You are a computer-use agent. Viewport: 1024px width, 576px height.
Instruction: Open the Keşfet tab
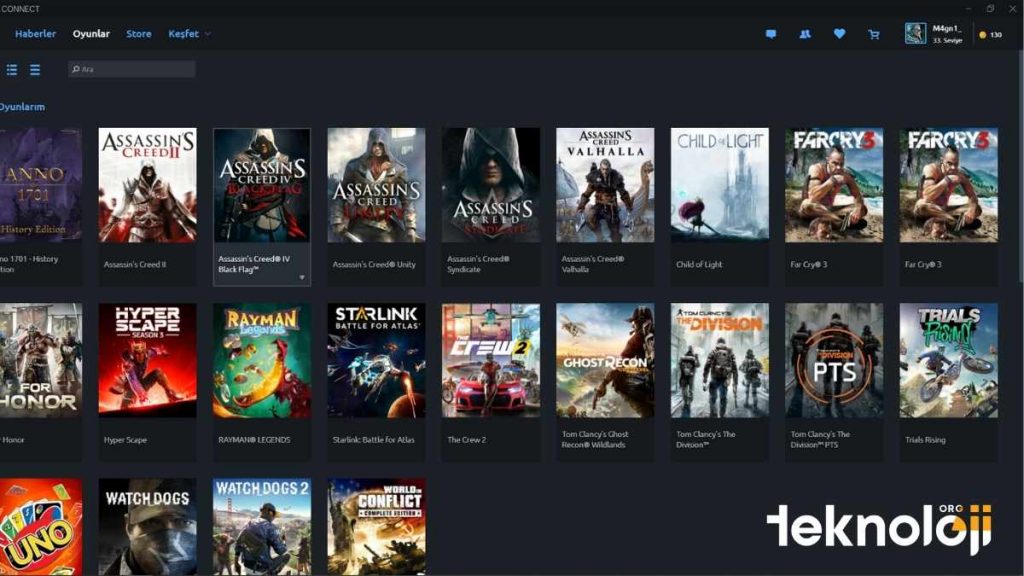(x=184, y=33)
